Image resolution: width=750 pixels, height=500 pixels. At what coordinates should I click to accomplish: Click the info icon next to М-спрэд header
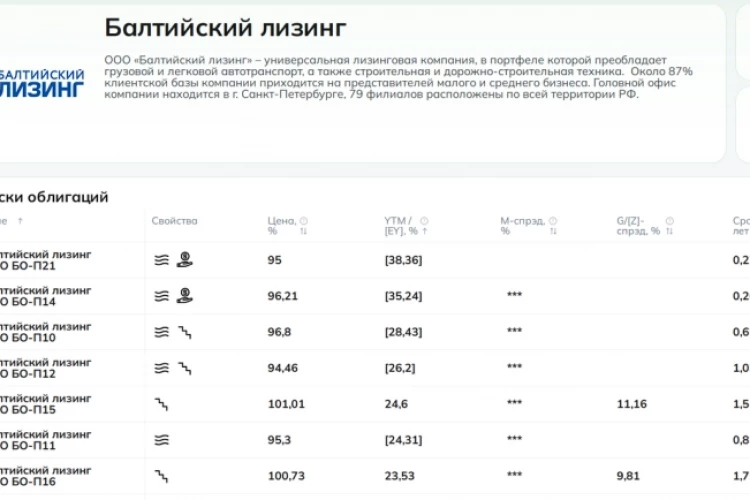[x=553, y=221]
